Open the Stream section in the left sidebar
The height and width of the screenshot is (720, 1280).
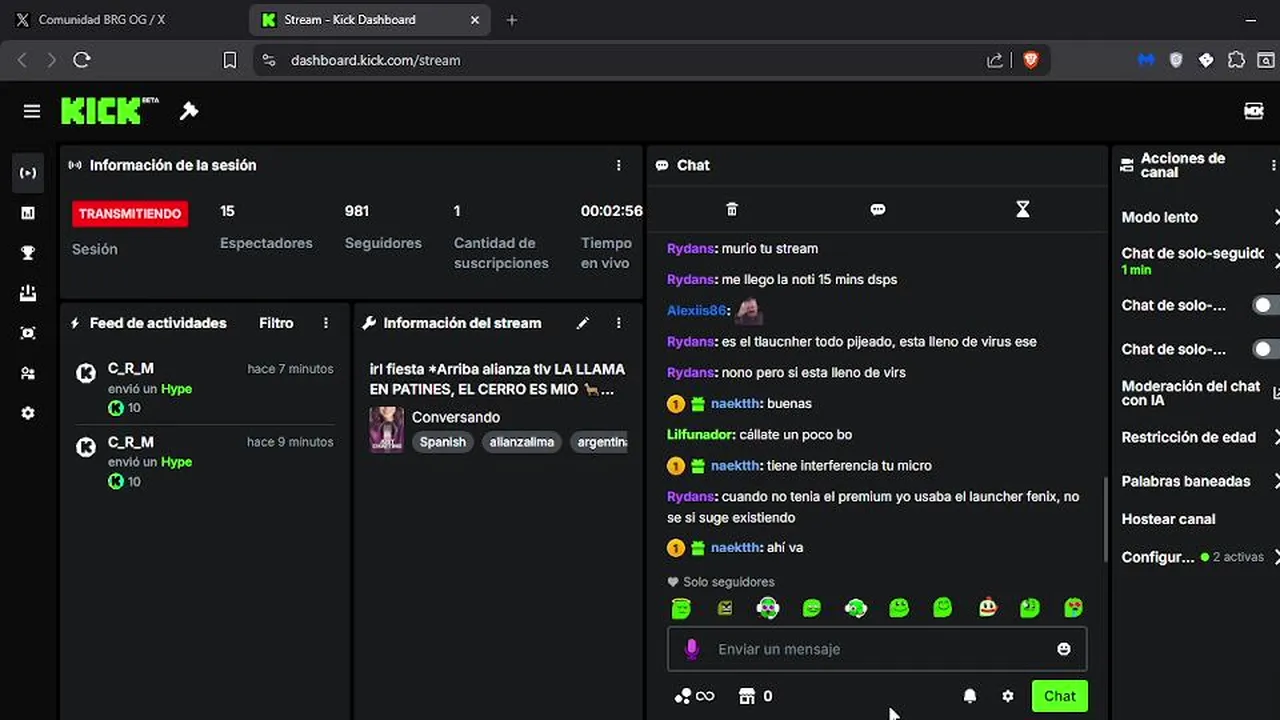(x=28, y=173)
